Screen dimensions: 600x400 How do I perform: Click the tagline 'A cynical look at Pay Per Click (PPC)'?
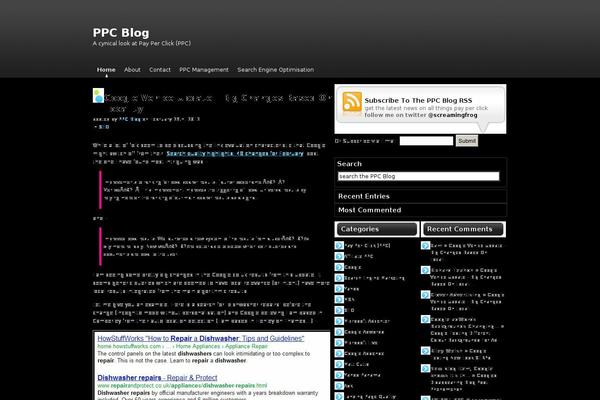(x=142, y=43)
